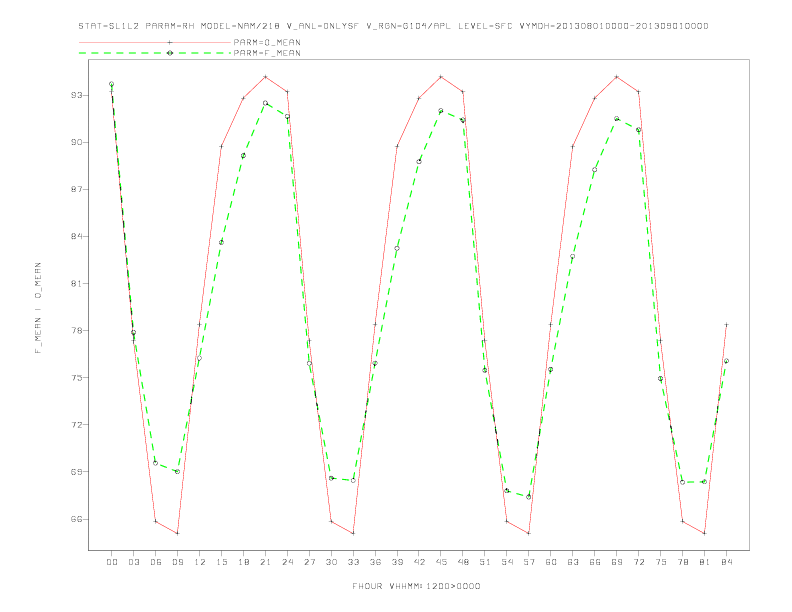Select the x-axis tick label 60

pos(551,562)
